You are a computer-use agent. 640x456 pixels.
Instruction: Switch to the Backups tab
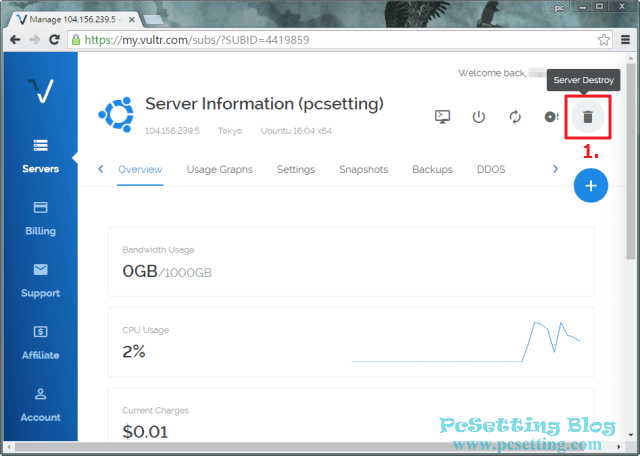(432, 169)
